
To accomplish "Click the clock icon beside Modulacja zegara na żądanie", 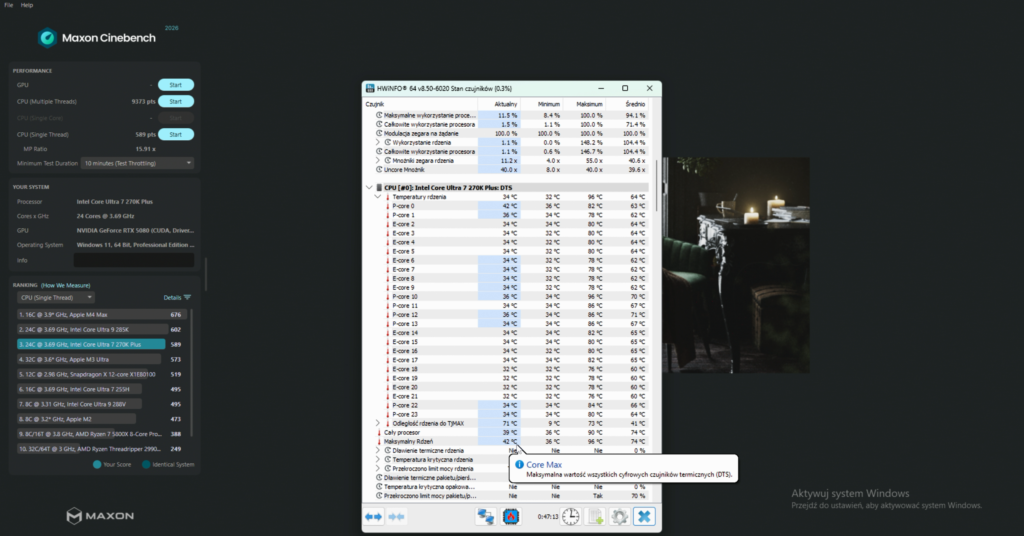I will tap(379, 133).
